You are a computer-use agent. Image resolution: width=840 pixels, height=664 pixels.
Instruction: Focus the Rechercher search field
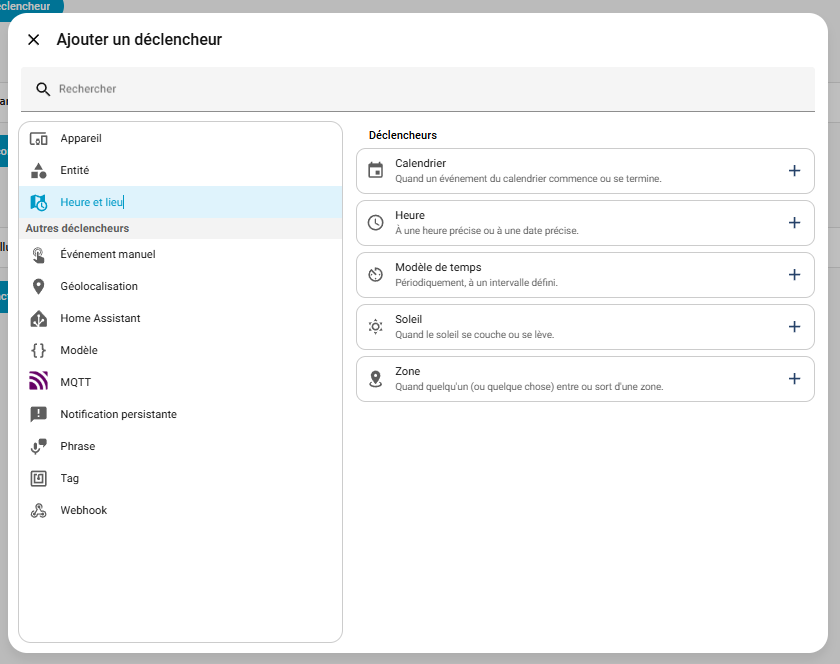[420, 89]
